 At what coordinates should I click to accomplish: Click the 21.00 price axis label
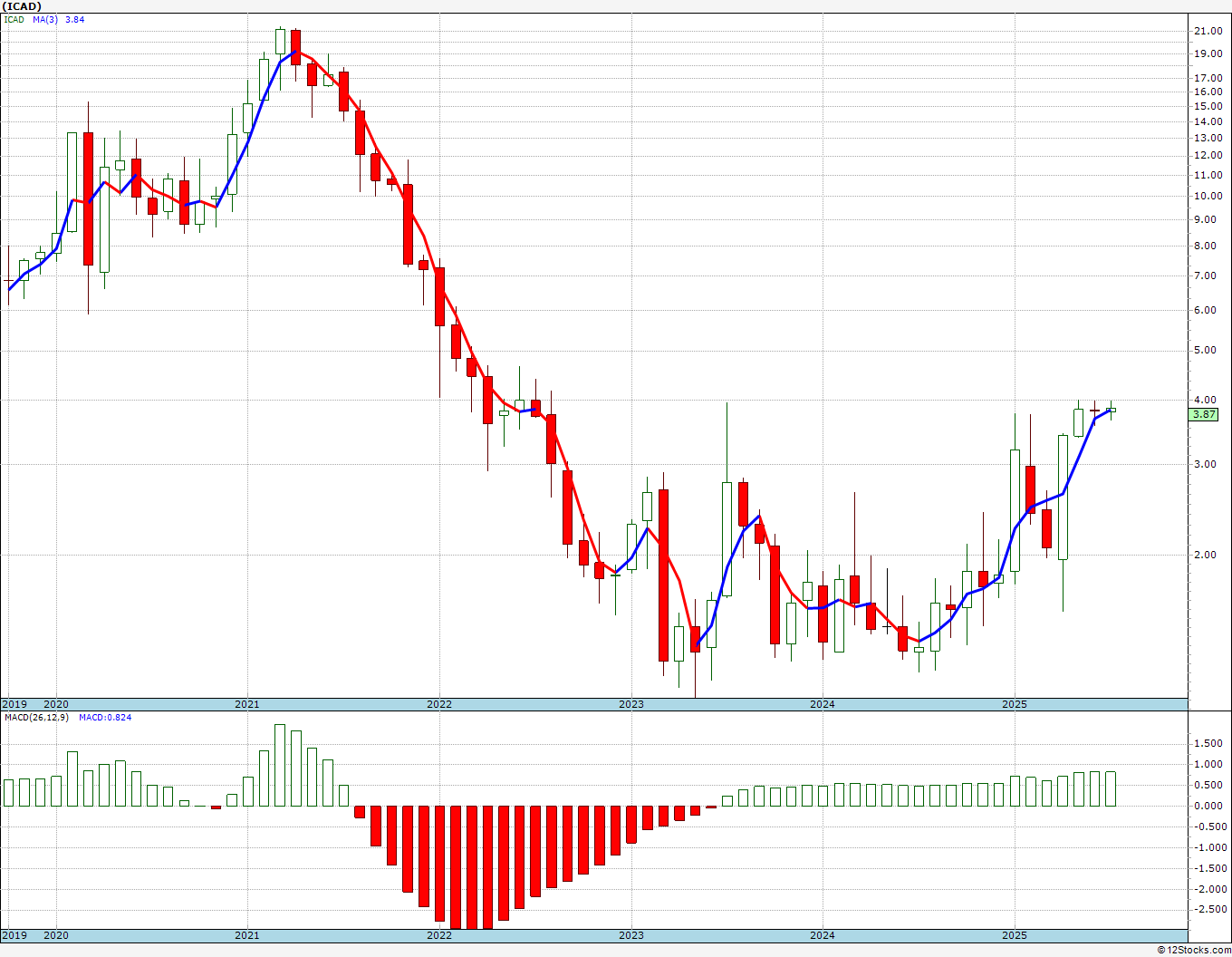tap(1208, 31)
